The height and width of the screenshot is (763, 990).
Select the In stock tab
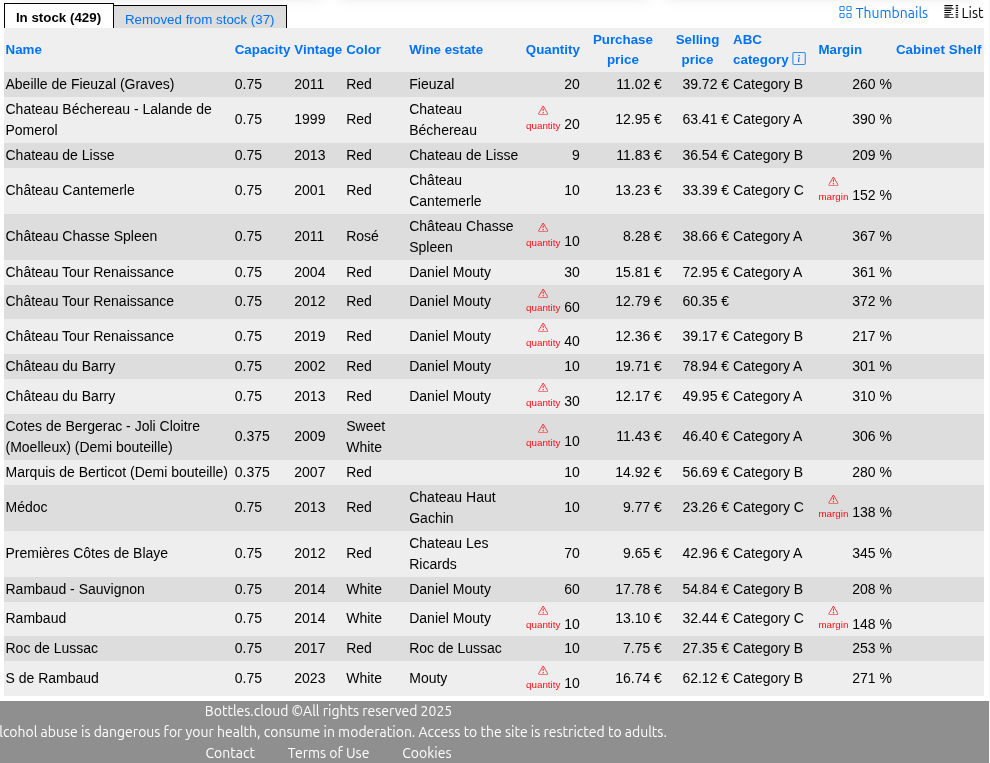click(x=58, y=18)
